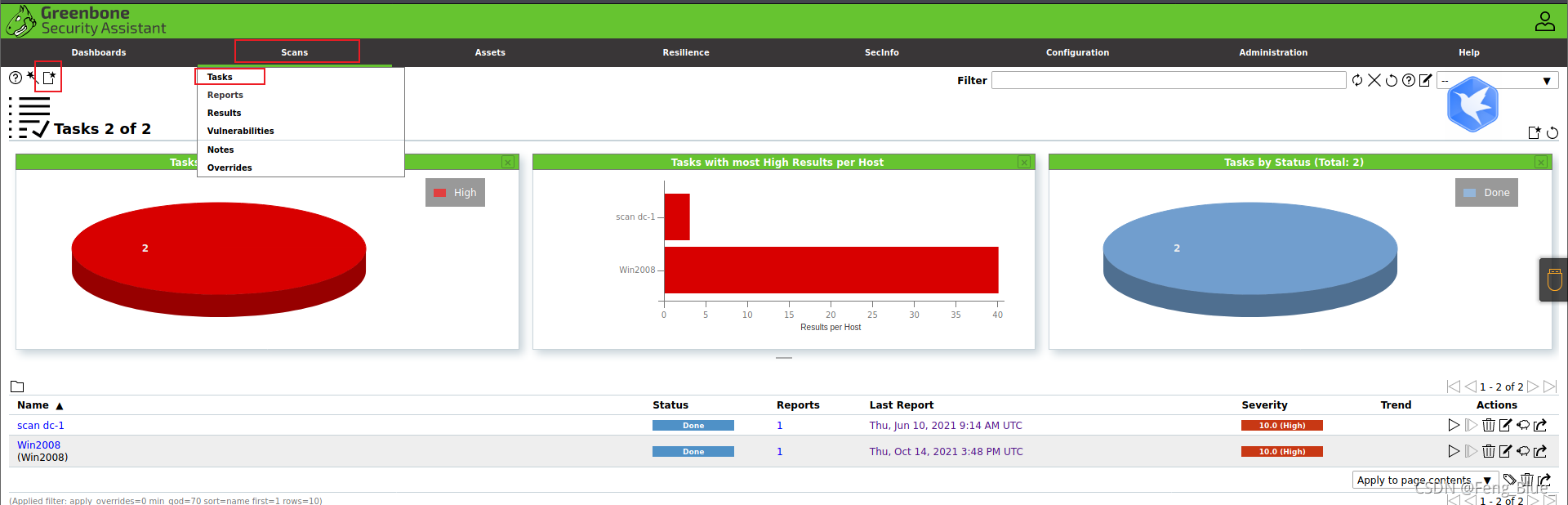
Task: Go to previous page above the table
Action: (1470, 387)
